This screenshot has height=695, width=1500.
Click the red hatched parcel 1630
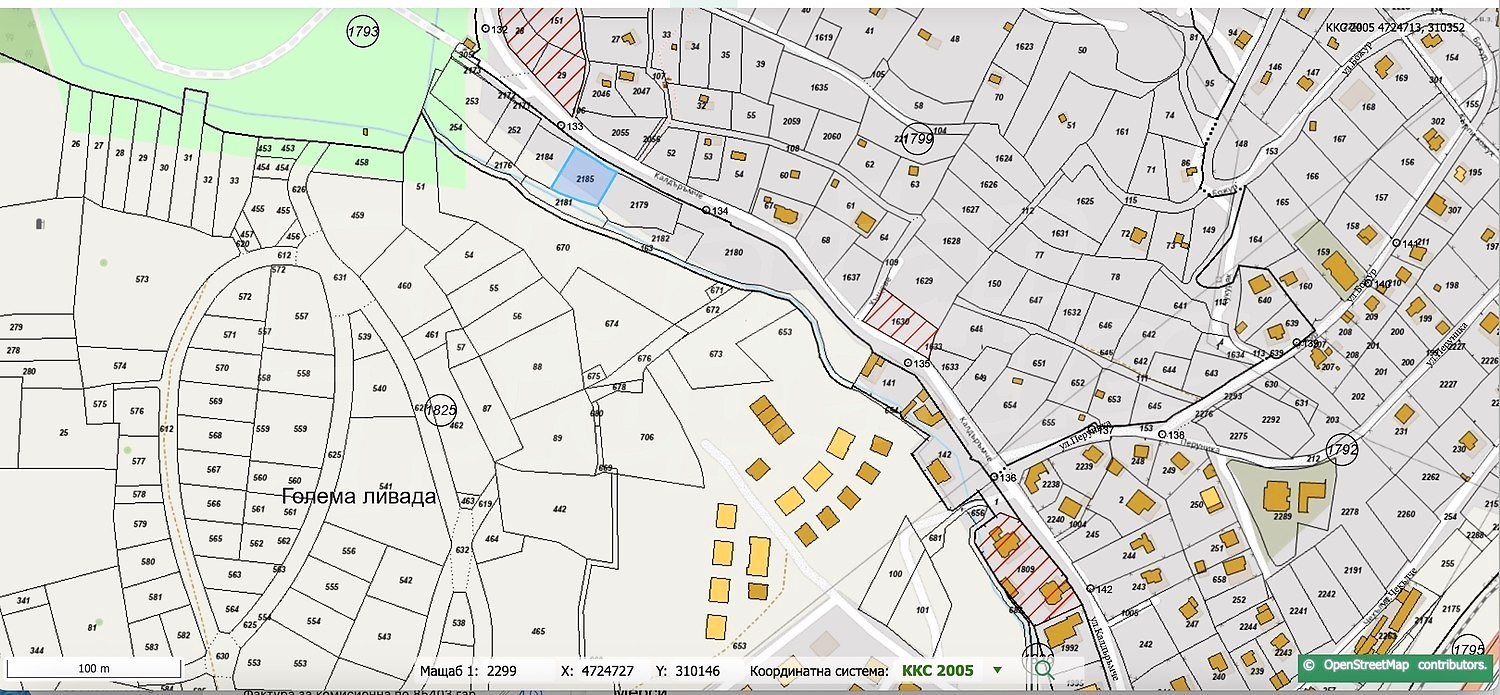tap(899, 321)
